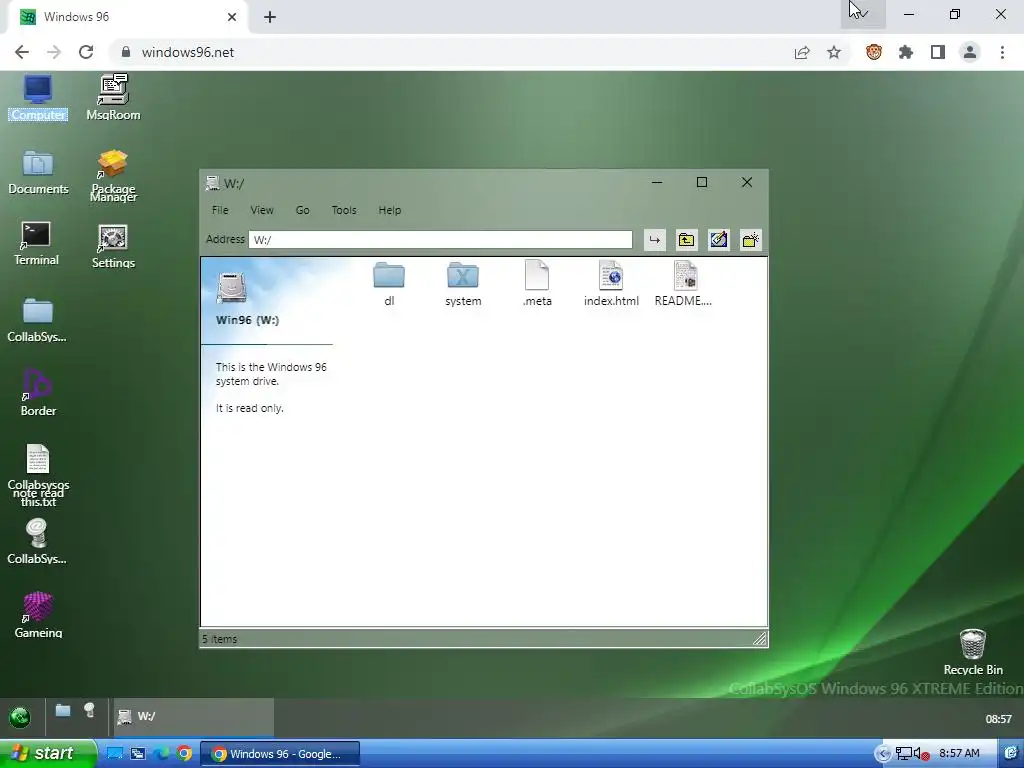
Task: Click the volume icon in system tray
Action: tap(921, 754)
